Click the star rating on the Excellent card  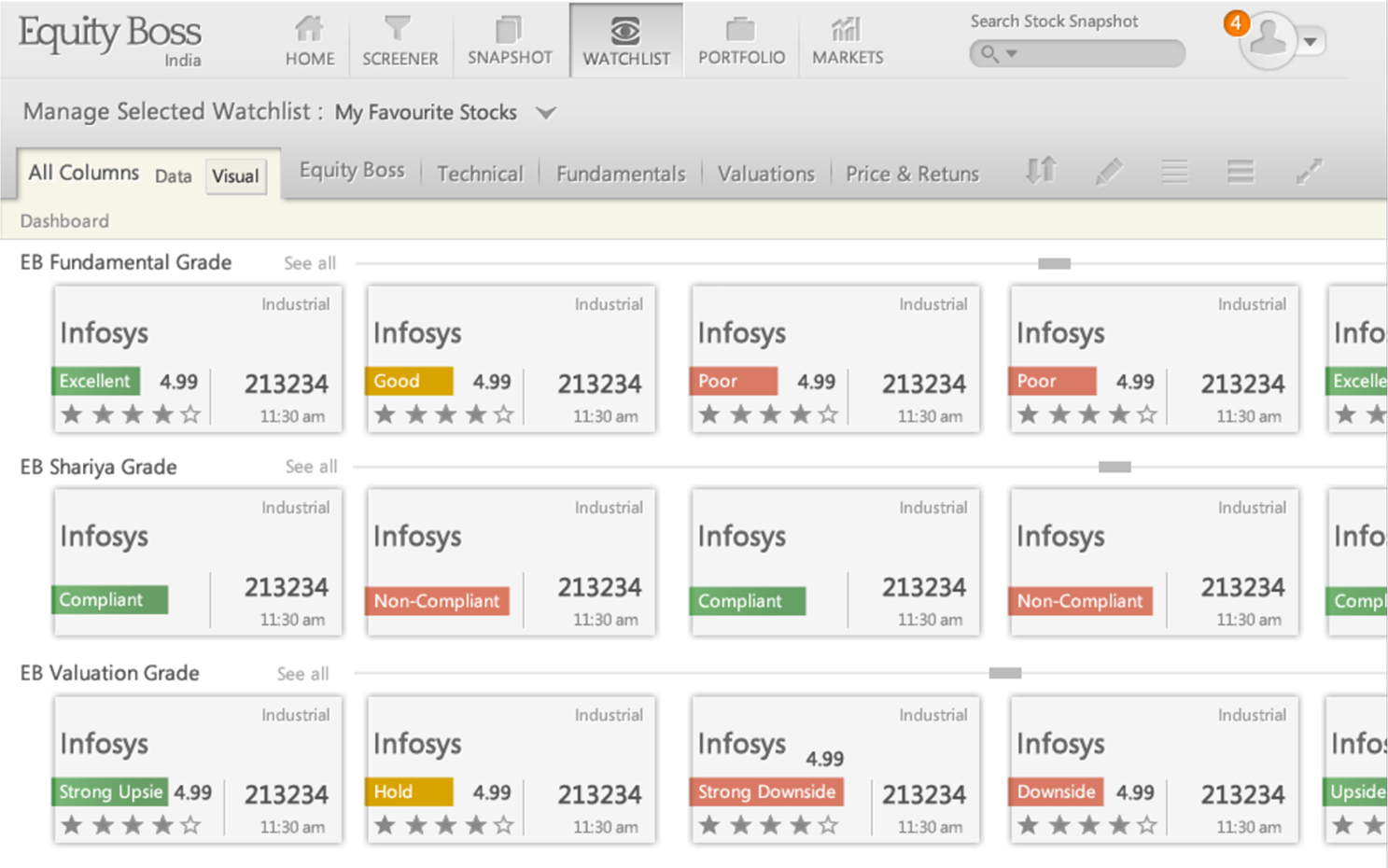(x=131, y=414)
